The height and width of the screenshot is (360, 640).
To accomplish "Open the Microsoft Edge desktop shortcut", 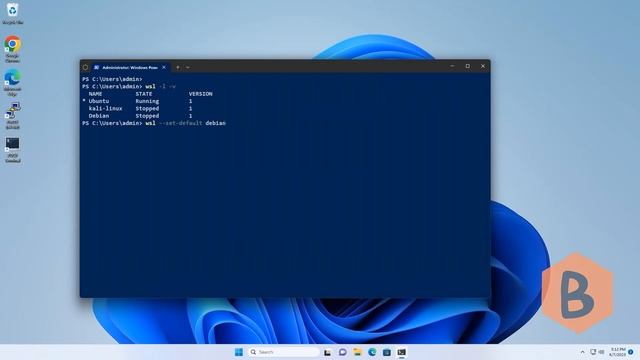I will (13, 82).
